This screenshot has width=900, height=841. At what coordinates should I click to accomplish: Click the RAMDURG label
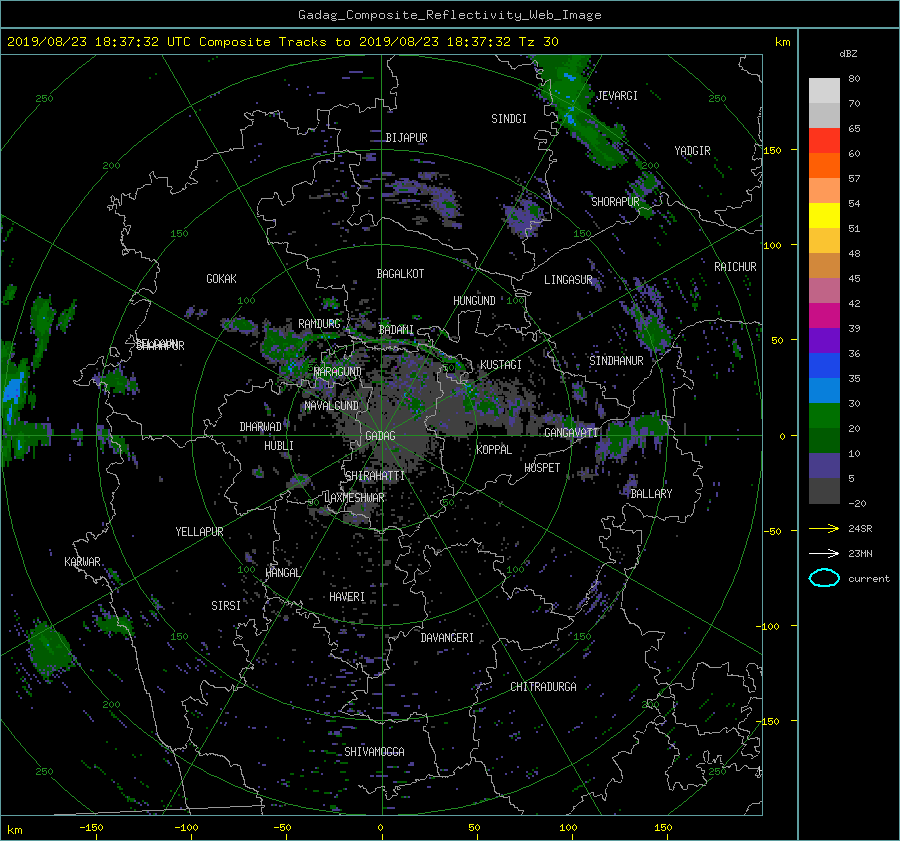(x=319, y=324)
